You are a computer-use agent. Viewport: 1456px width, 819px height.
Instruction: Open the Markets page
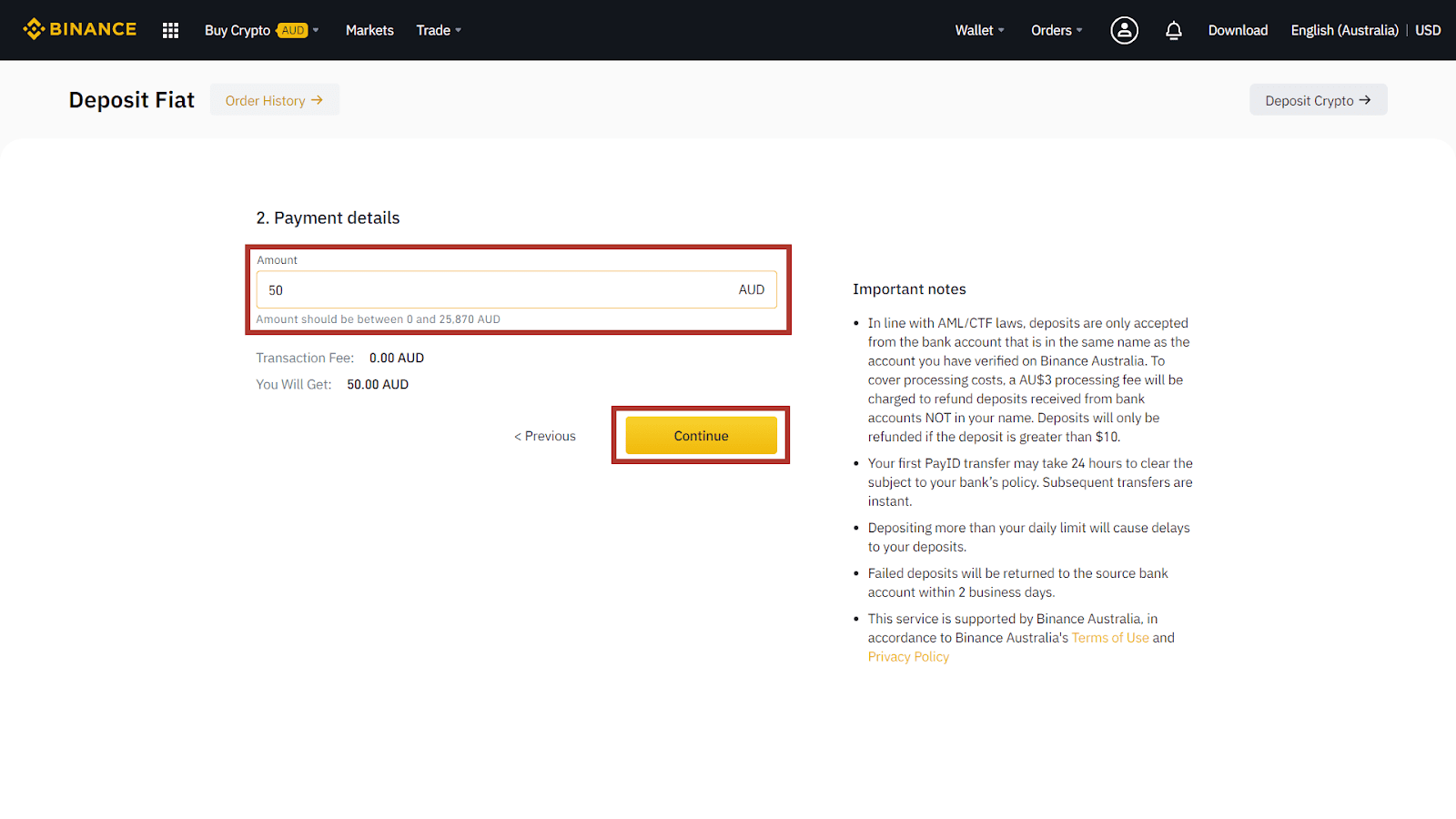click(369, 30)
